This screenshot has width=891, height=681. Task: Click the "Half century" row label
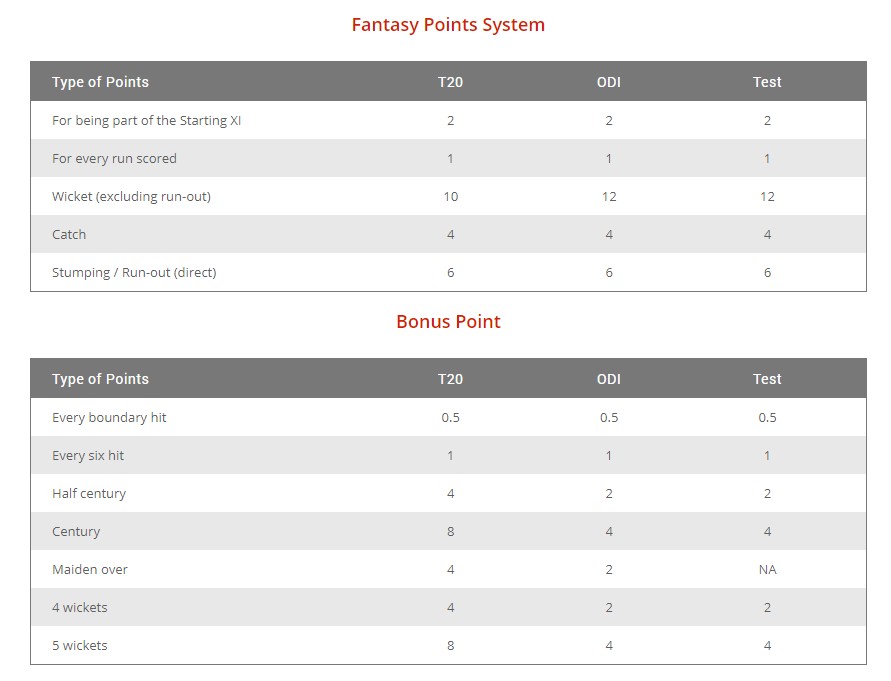(89, 494)
